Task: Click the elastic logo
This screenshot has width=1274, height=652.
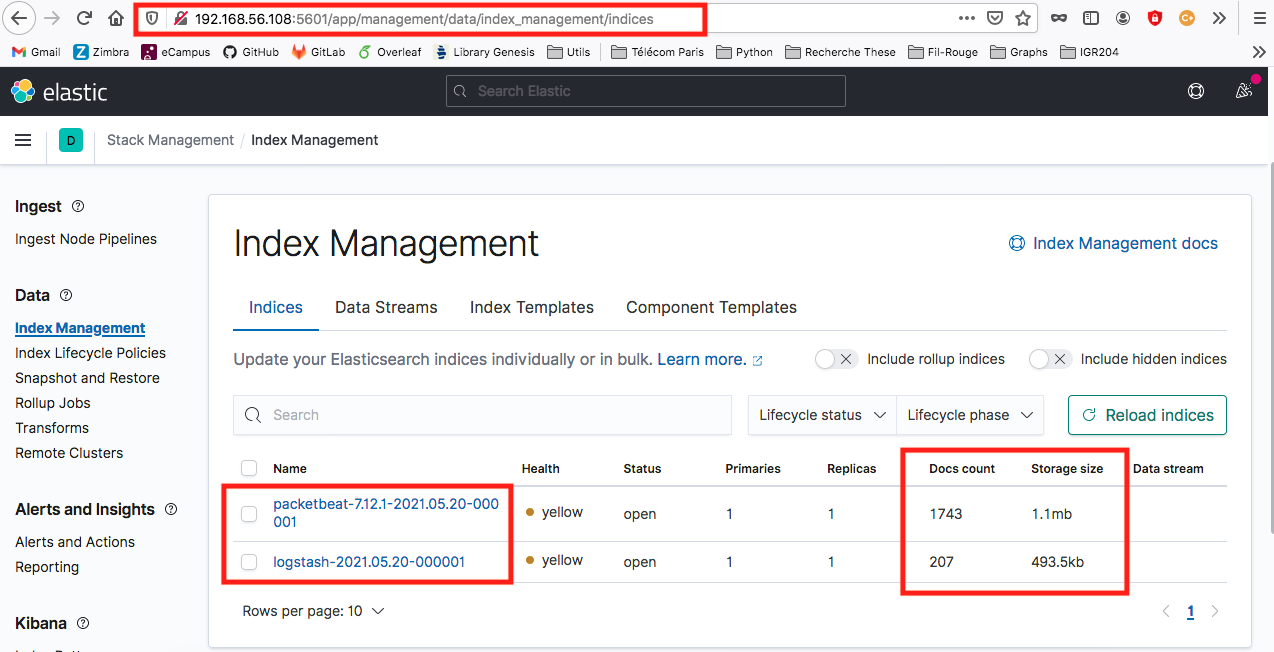Action: 59,92
